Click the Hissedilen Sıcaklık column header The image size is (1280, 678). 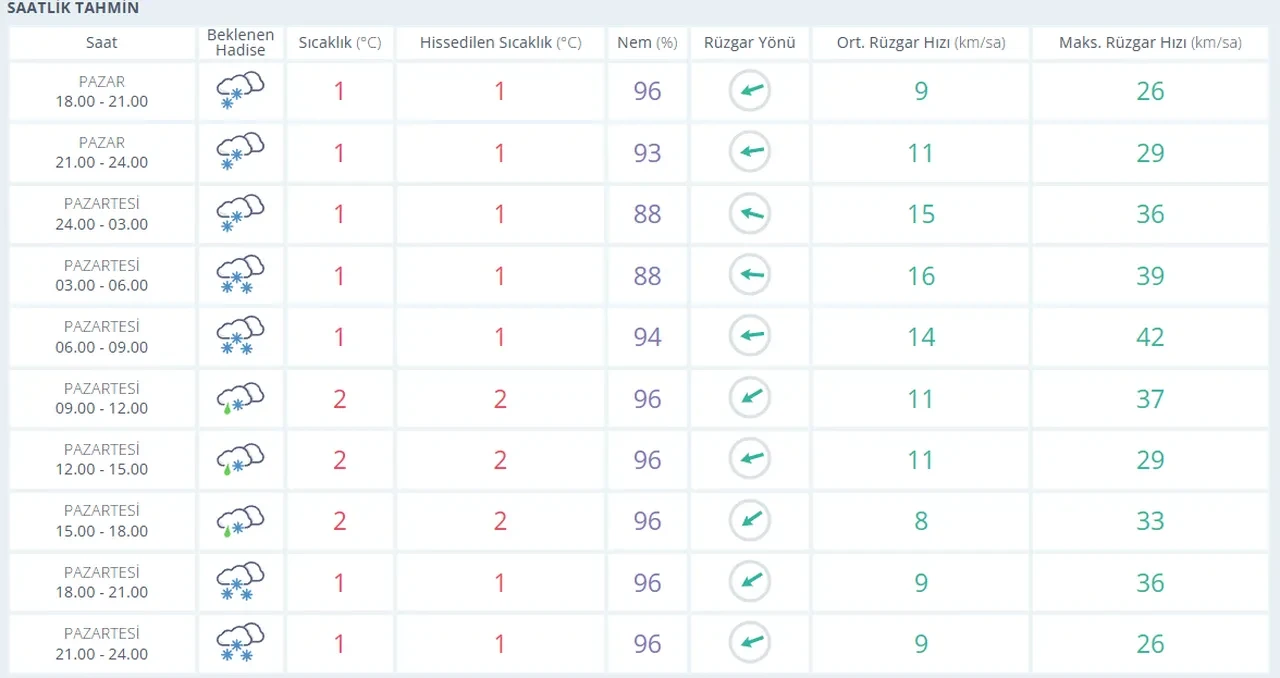[x=500, y=43]
